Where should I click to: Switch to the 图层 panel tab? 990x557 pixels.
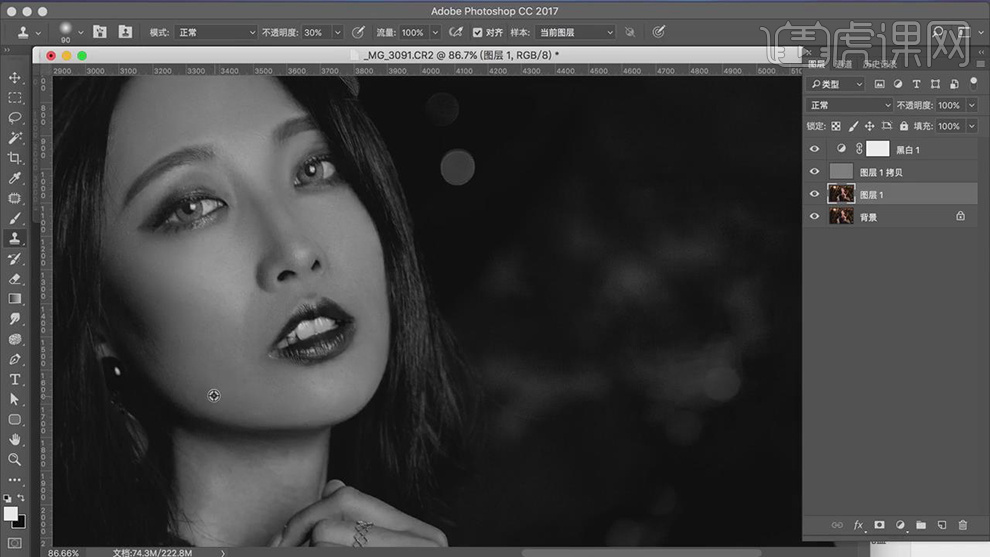pyautogui.click(x=816, y=64)
